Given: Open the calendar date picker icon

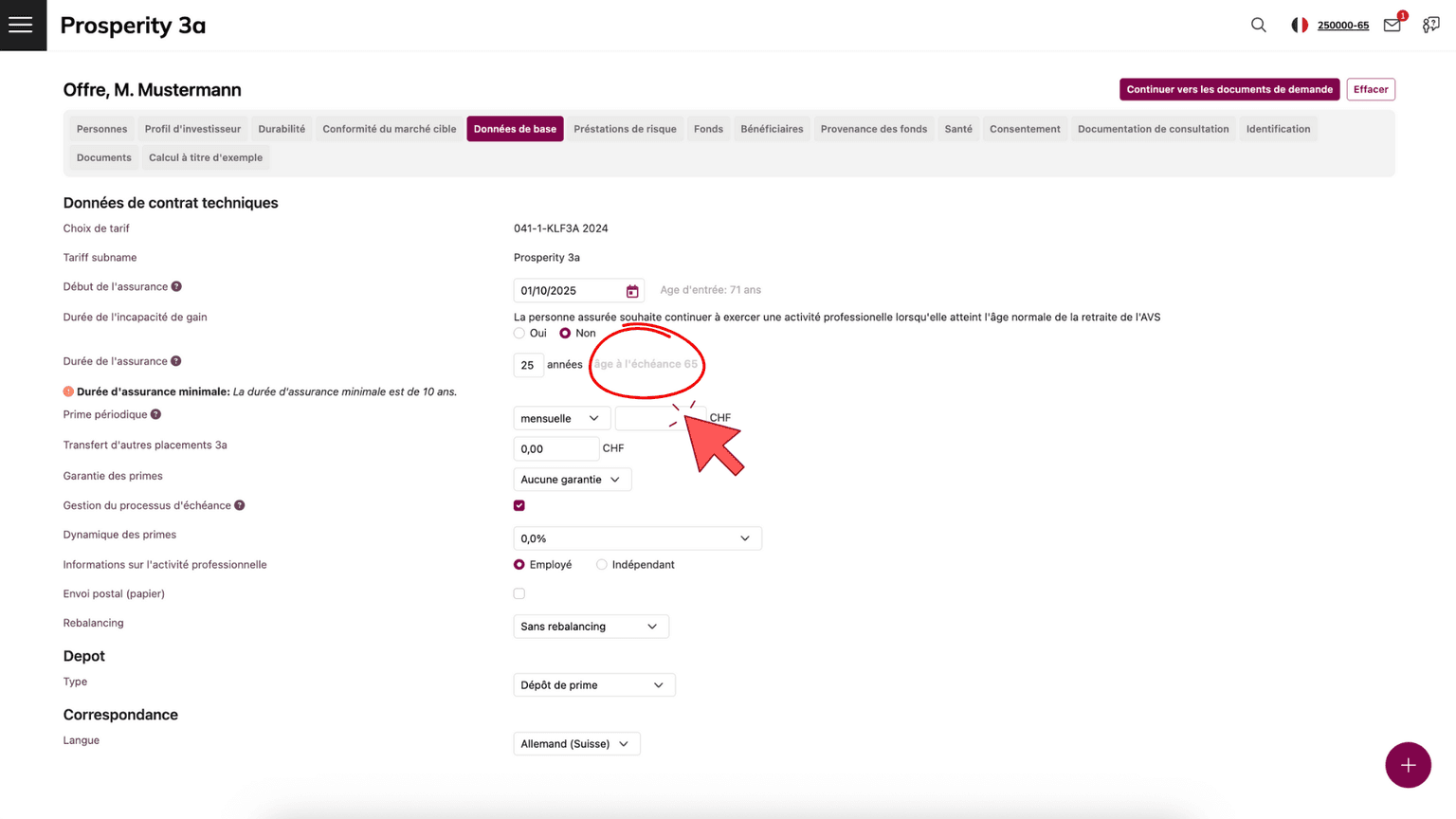Looking at the screenshot, I should (632, 291).
